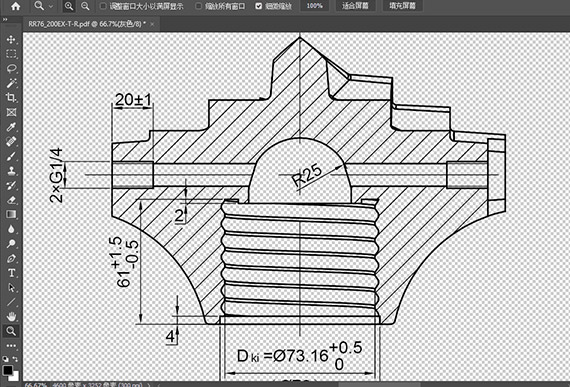Select the Magic Wand tool
Screen dimensions: 570x387
point(11,83)
